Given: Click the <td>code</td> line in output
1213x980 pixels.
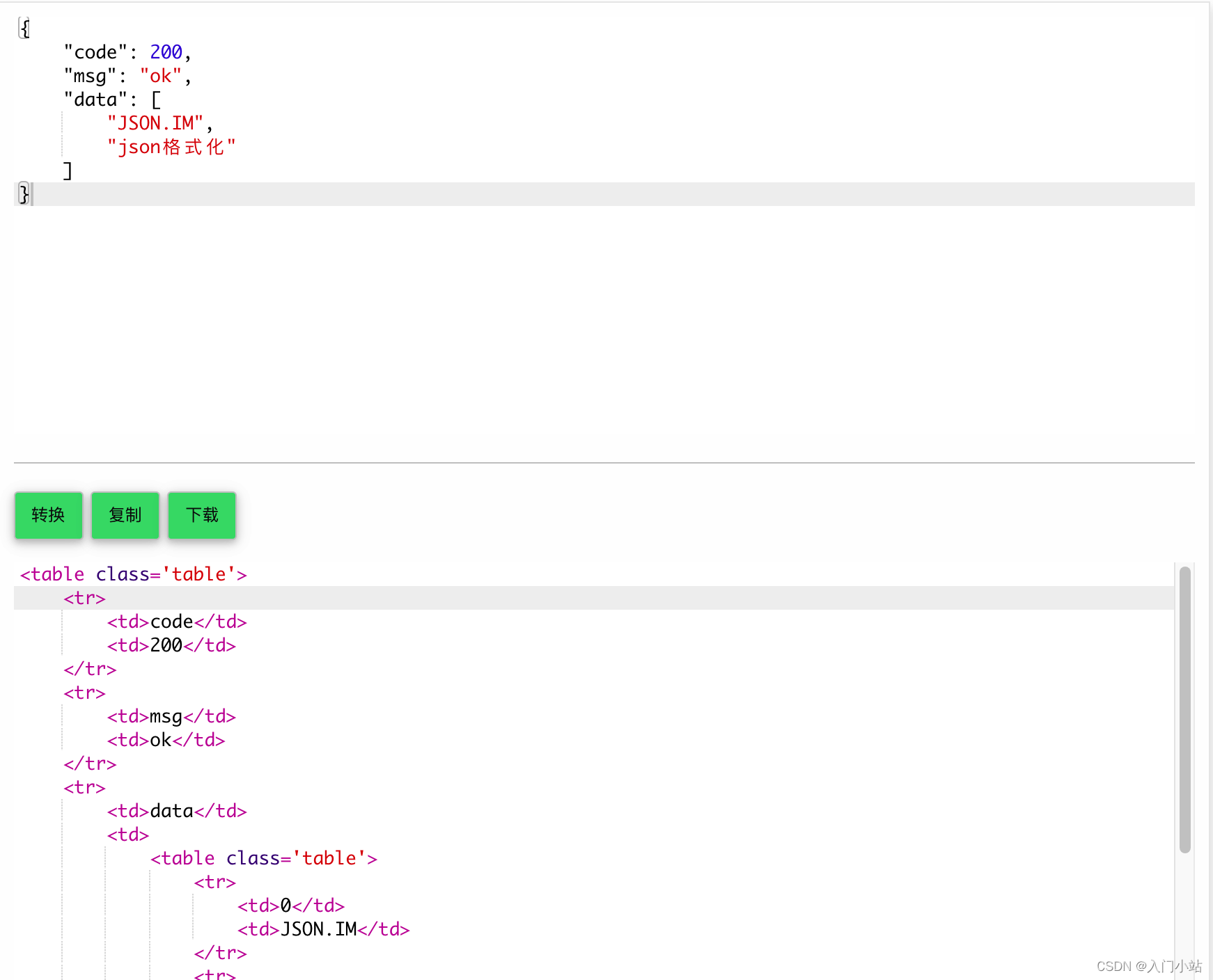Looking at the screenshot, I should pyautogui.click(x=177, y=622).
